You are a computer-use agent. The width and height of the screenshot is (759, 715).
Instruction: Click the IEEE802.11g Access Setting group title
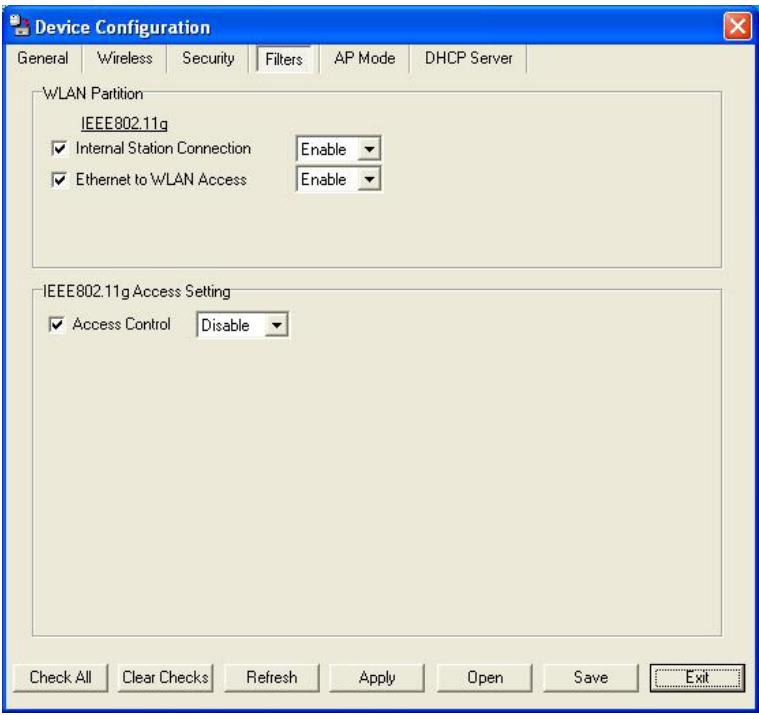137,291
